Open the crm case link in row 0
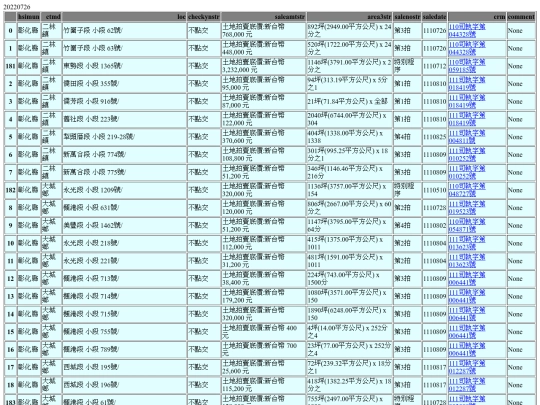 tap(467, 31)
